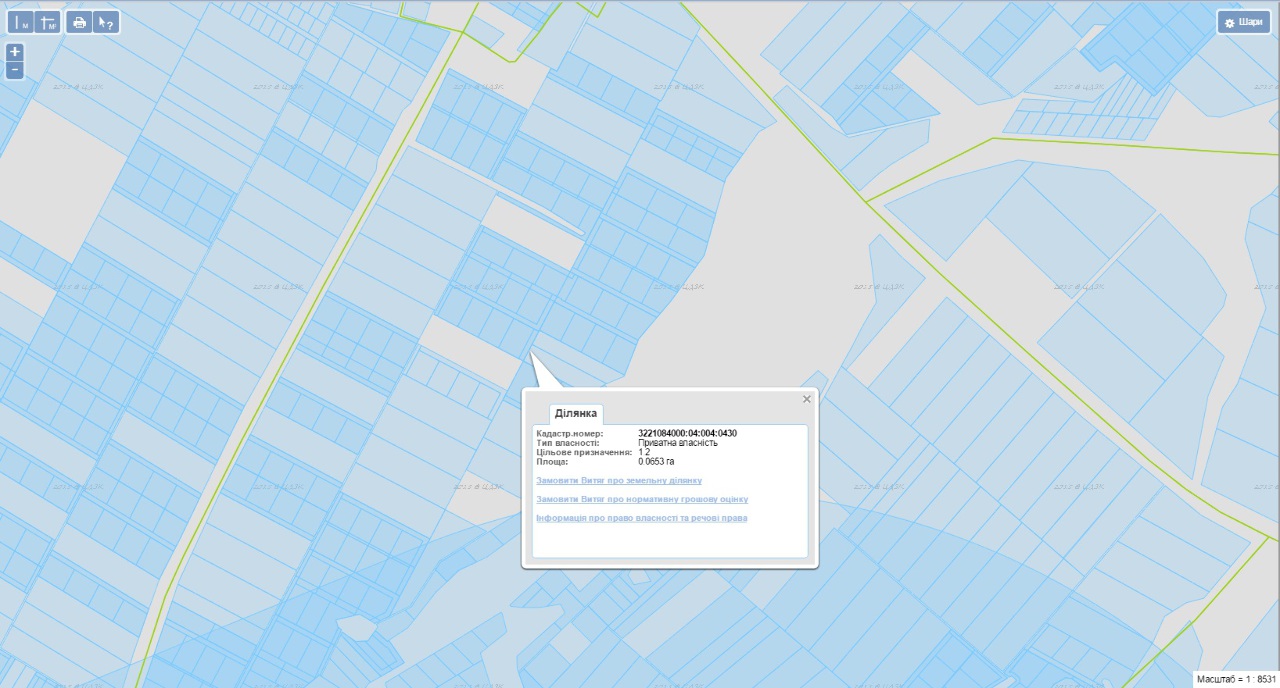Click the Приватна власність ownership value

point(678,442)
